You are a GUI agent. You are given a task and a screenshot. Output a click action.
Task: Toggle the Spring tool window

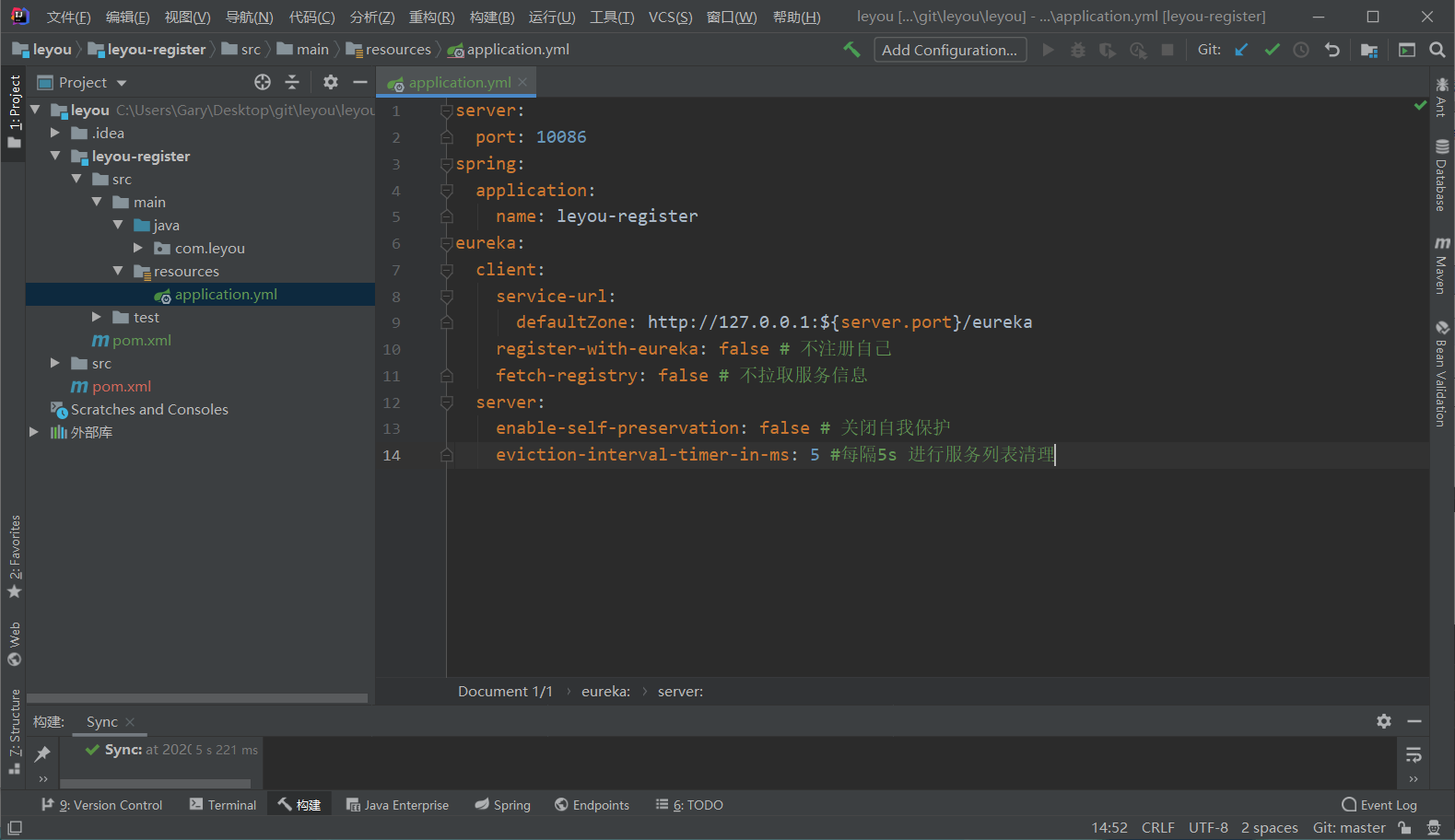click(x=502, y=805)
